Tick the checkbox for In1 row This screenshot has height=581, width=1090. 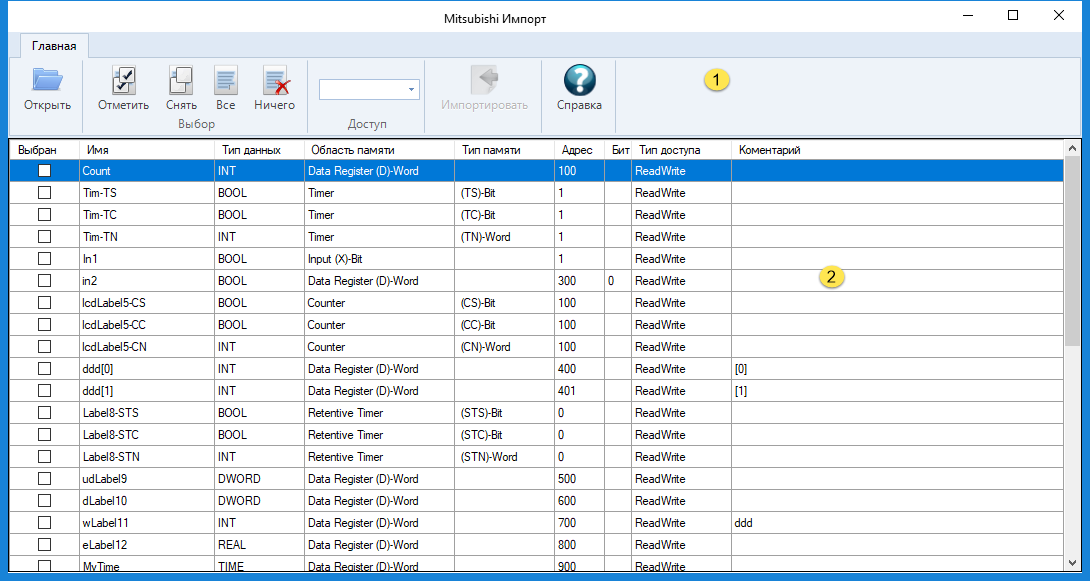tap(44, 259)
